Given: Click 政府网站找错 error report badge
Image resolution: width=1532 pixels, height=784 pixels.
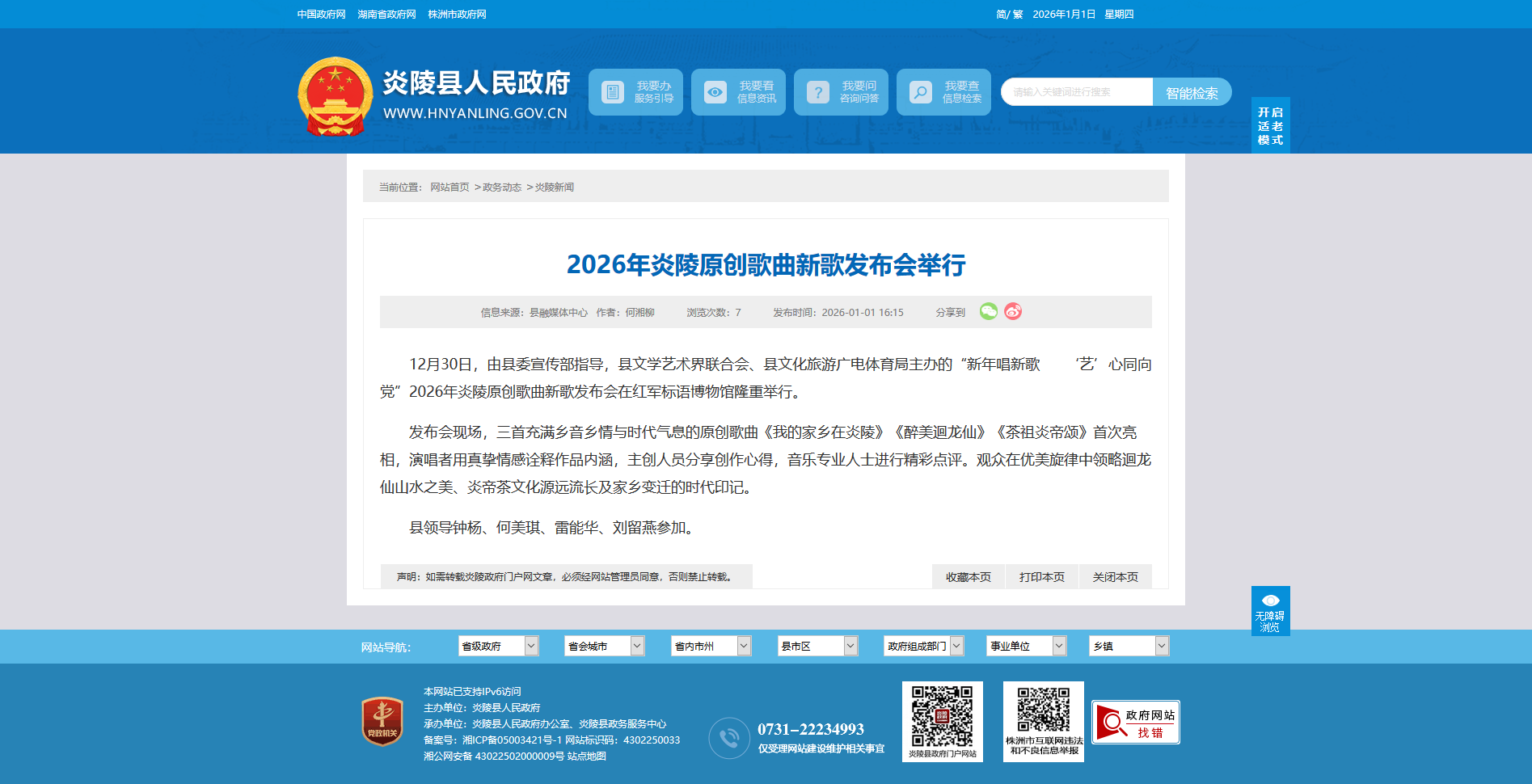Looking at the screenshot, I should click(x=1135, y=722).
